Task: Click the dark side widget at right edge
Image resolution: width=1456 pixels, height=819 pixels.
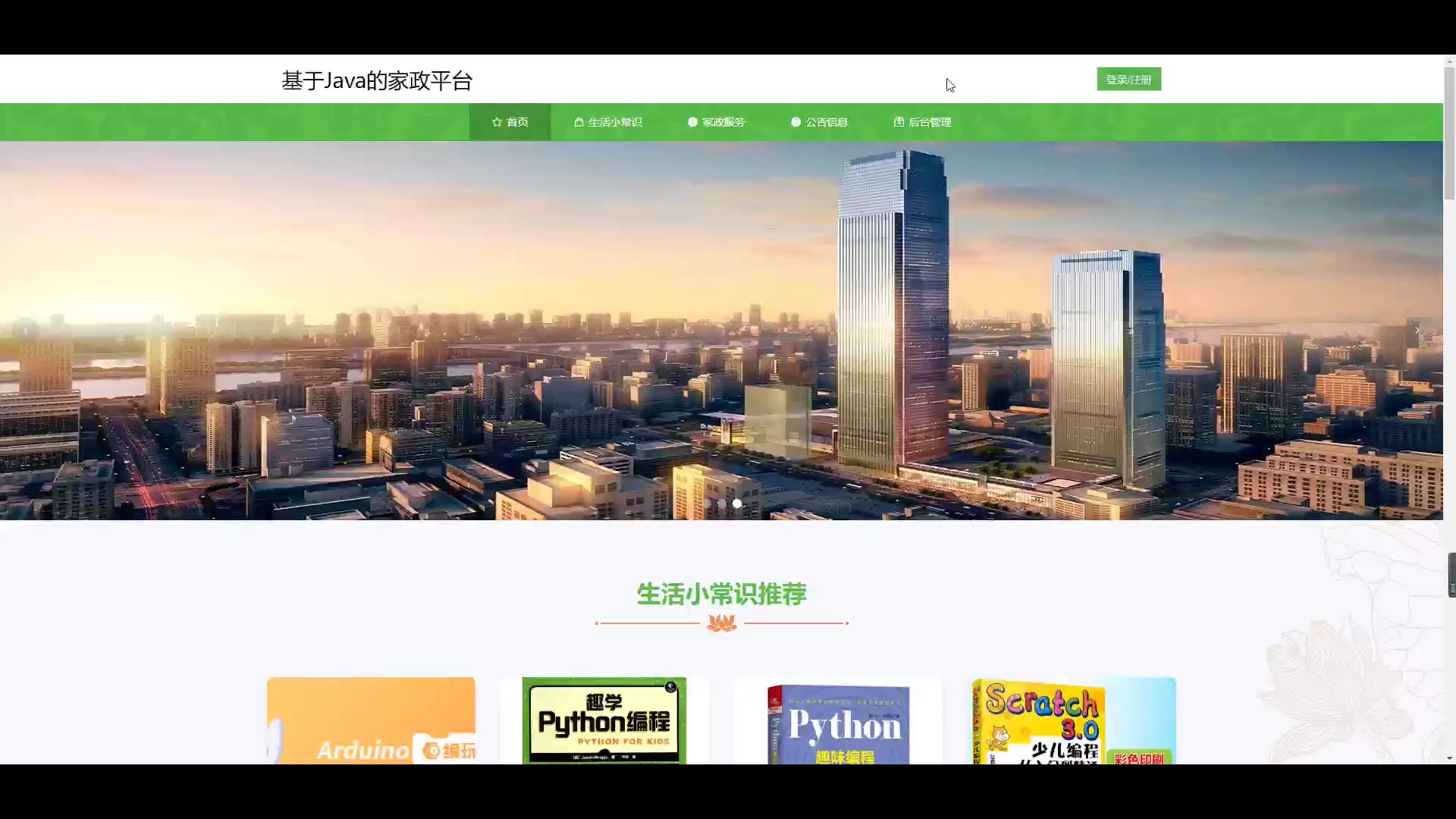Action: (1451, 575)
